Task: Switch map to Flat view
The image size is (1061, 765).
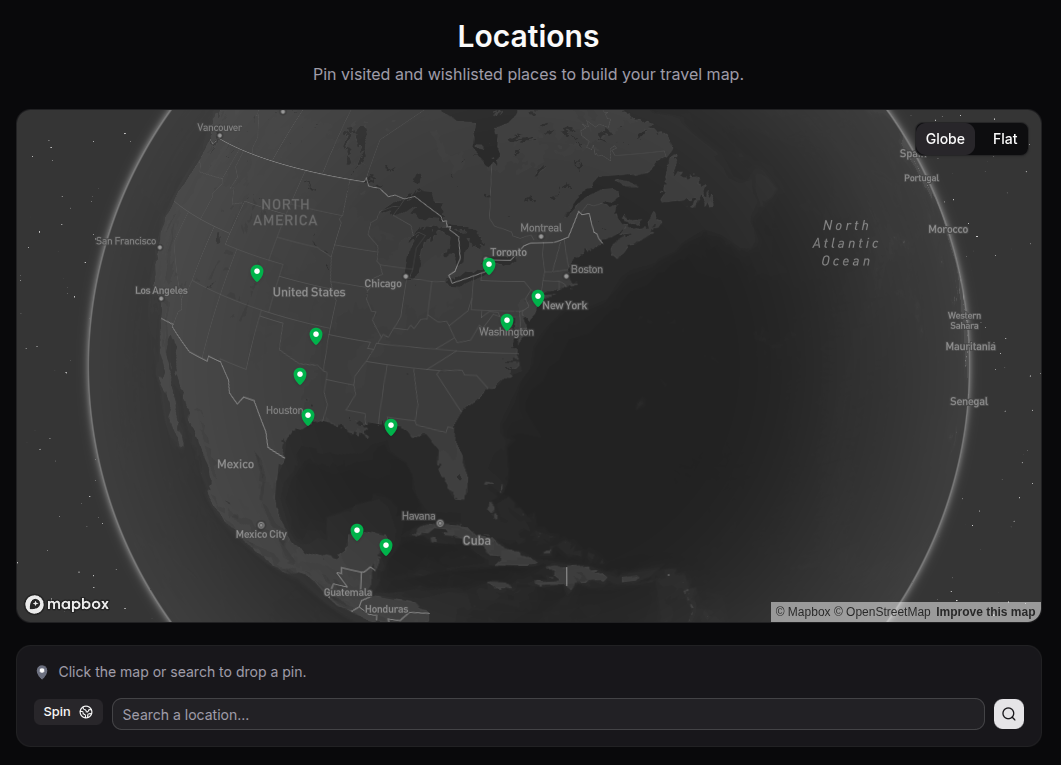Action: pyautogui.click(x=1004, y=139)
